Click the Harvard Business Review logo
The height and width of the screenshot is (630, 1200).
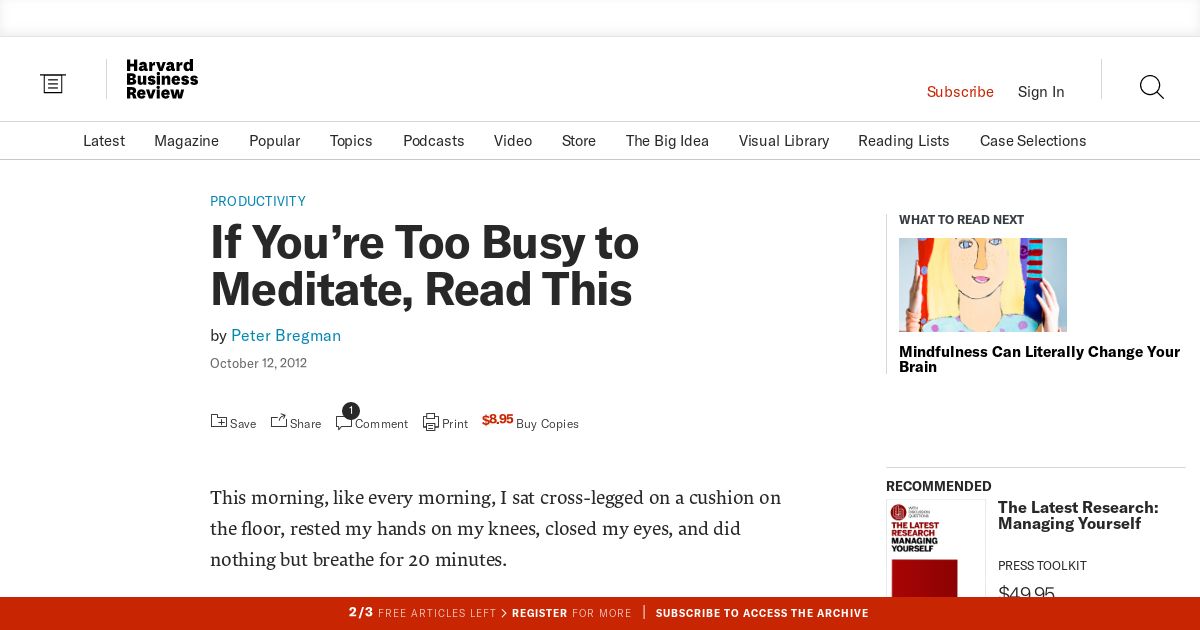(162, 79)
